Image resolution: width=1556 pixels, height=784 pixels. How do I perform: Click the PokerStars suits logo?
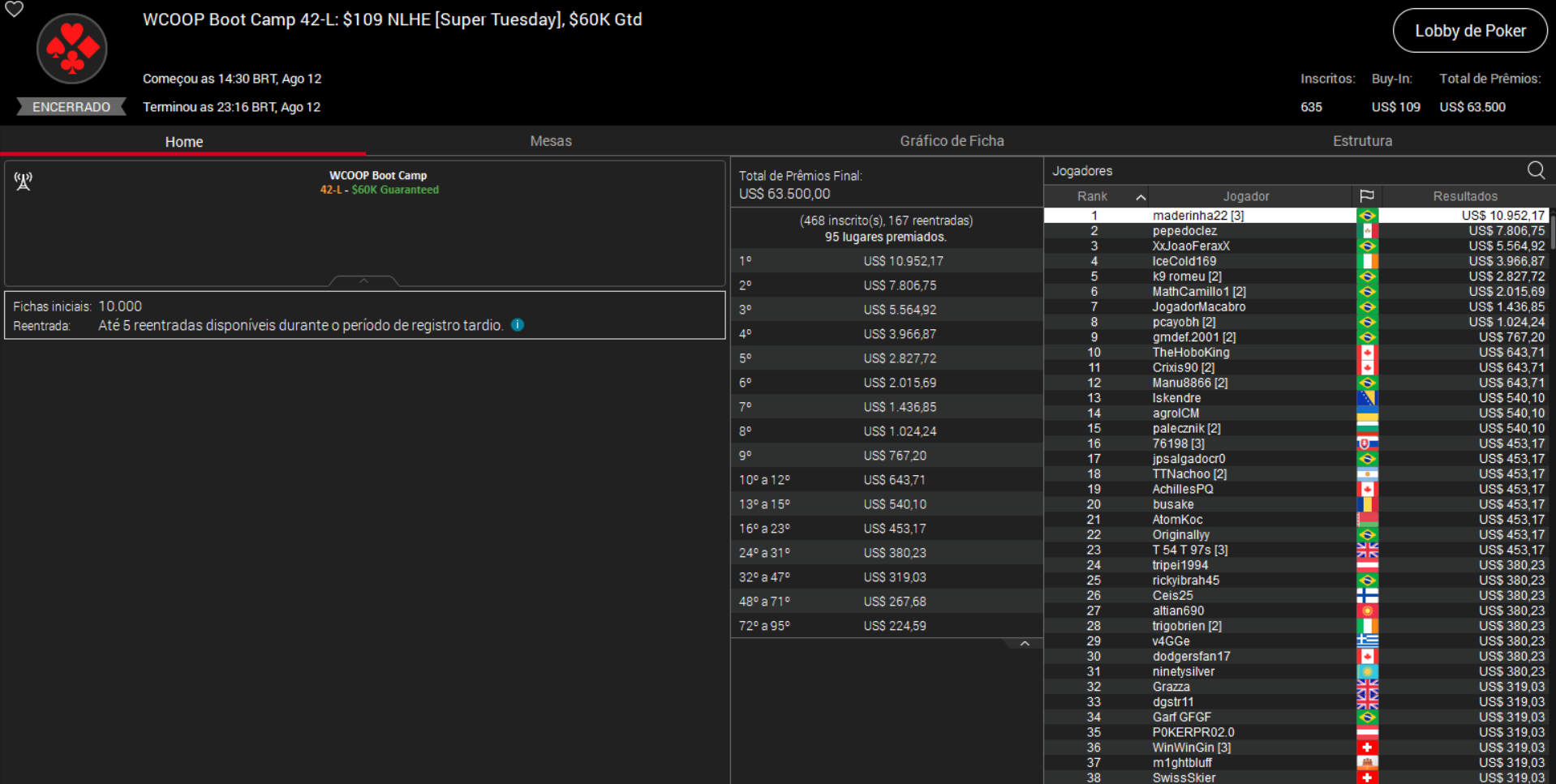[x=72, y=49]
